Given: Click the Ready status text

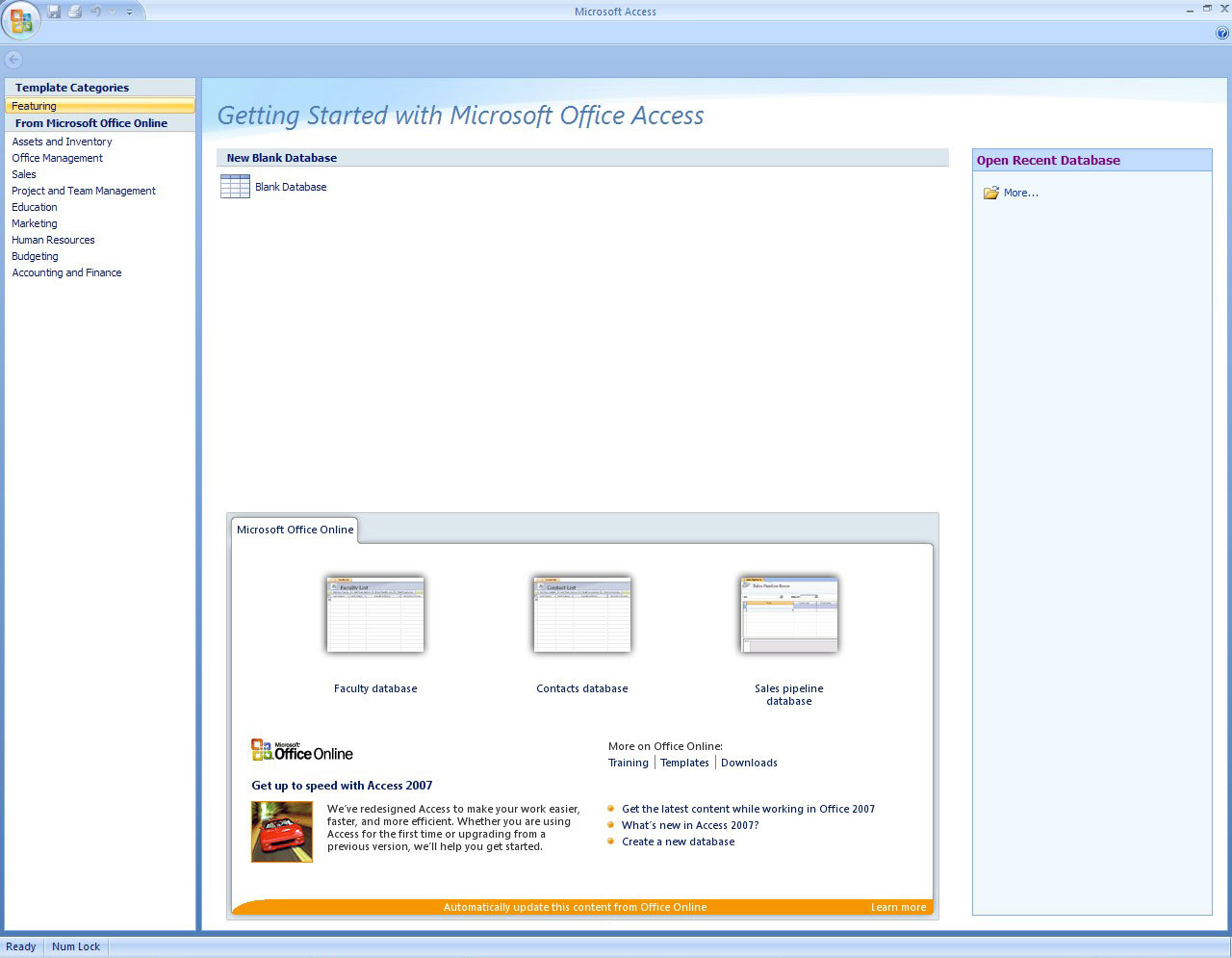Looking at the screenshot, I should coord(21,946).
